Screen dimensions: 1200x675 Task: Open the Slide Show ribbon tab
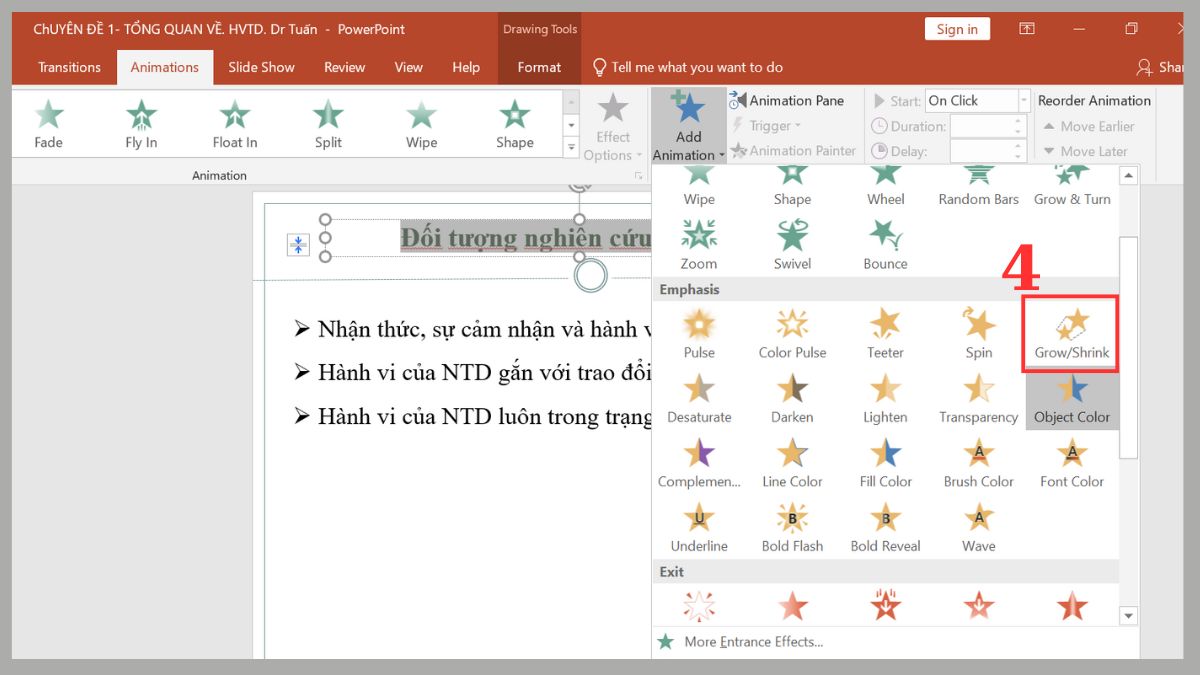tap(261, 67)
